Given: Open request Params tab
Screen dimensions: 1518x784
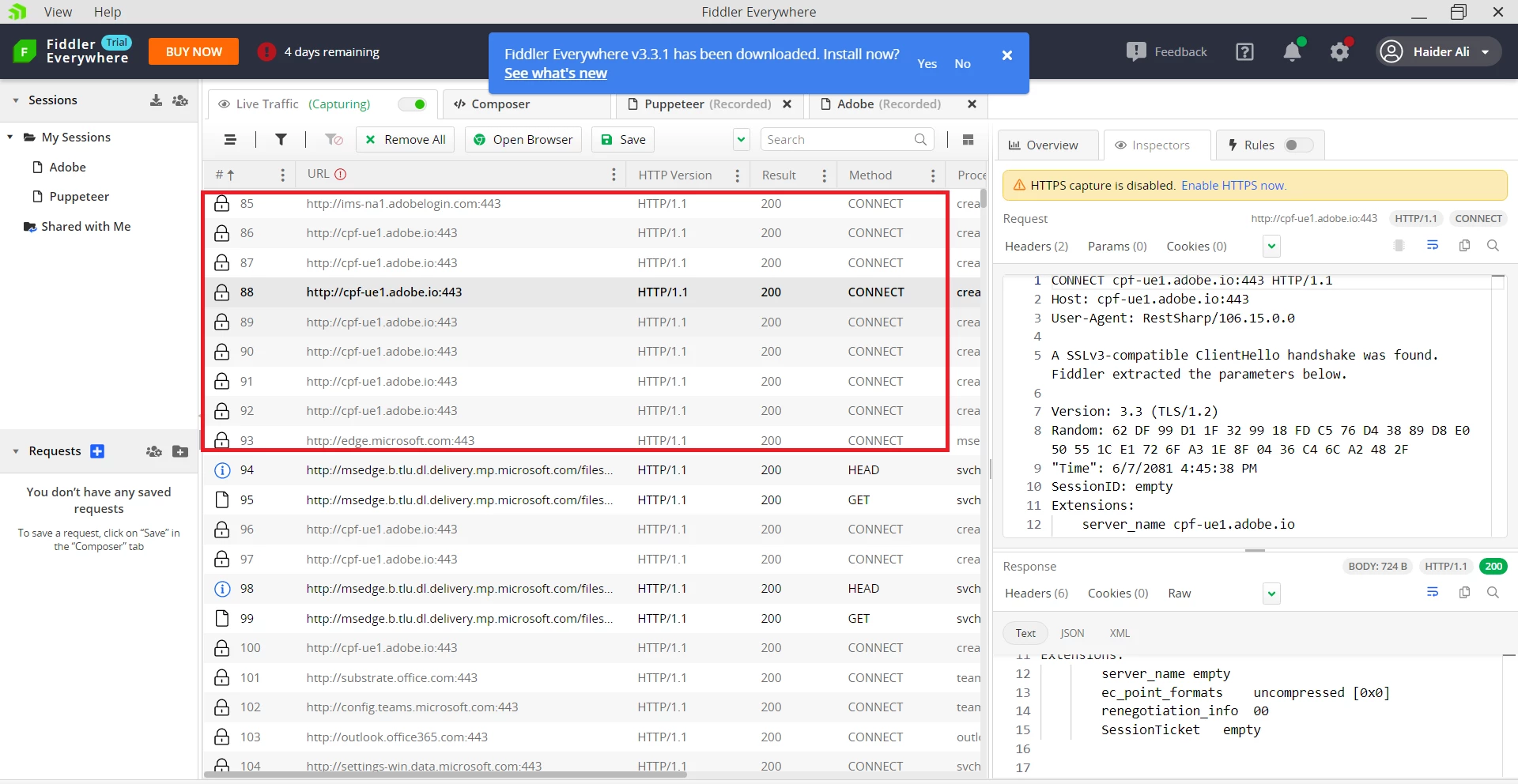Looking at the screenshot, I should pos(1117,247).
